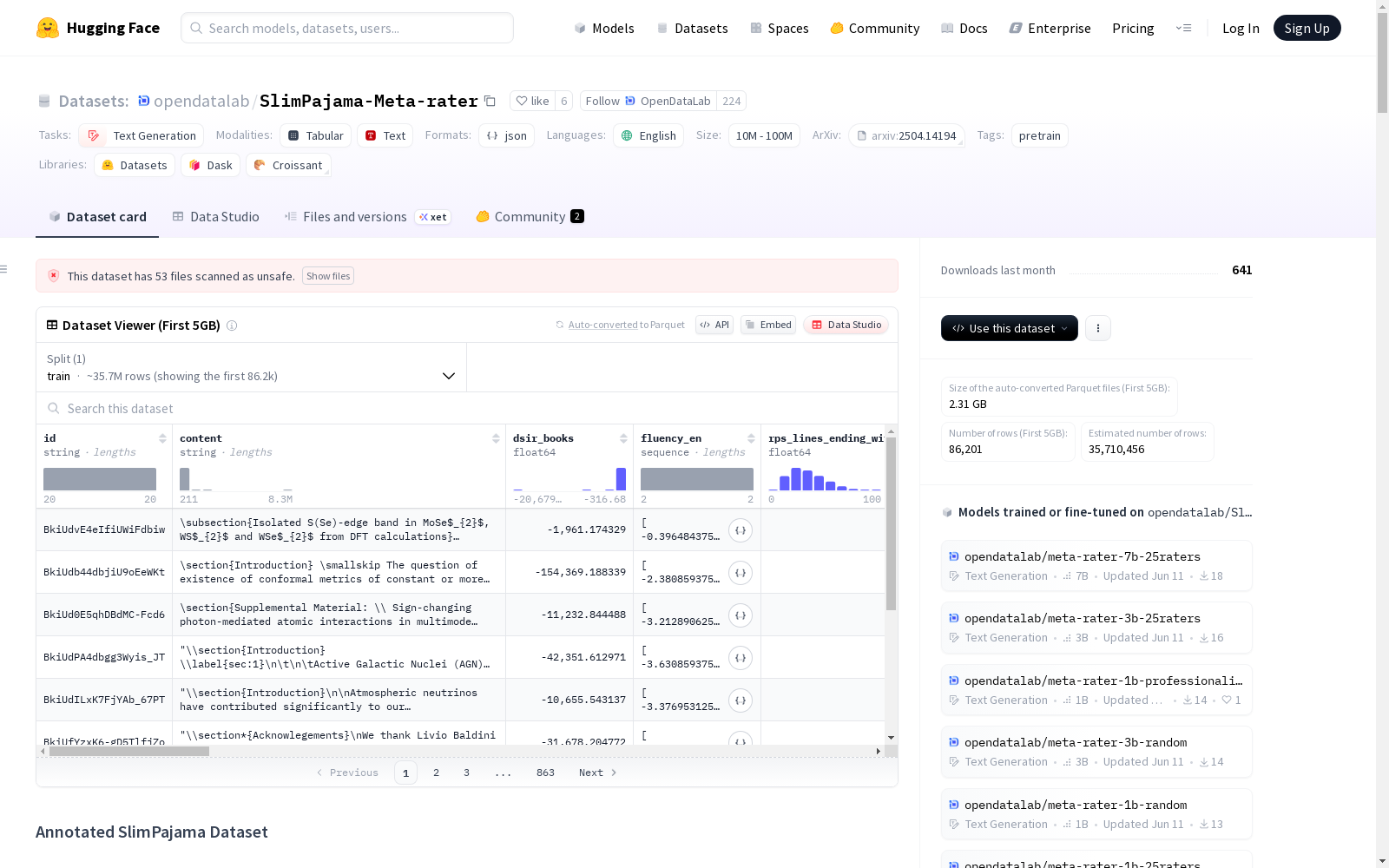Image resolution: width=1389 pixels, height=868 pixels.
Task: Click Show files in the unsafe warning
Action: [328, 276]
